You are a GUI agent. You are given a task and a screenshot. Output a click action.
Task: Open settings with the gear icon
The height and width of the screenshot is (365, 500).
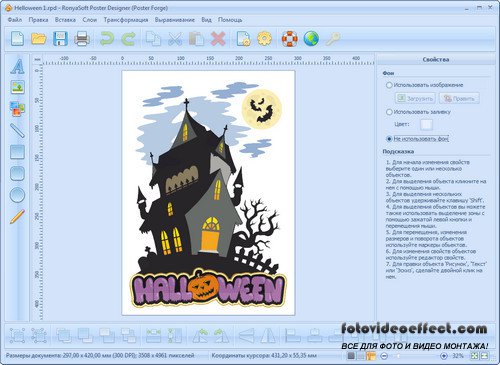pyautogui.click(x=264, y=39)
